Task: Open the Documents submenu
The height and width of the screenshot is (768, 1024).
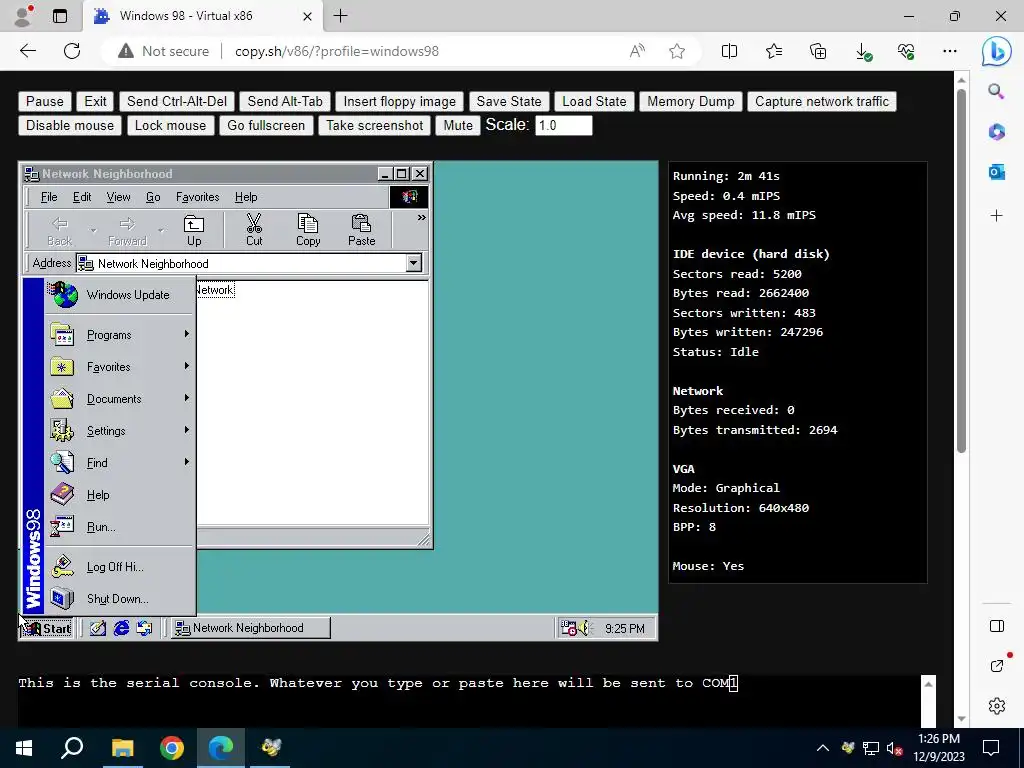Action: pyautogui.click(x=120, y=398)
